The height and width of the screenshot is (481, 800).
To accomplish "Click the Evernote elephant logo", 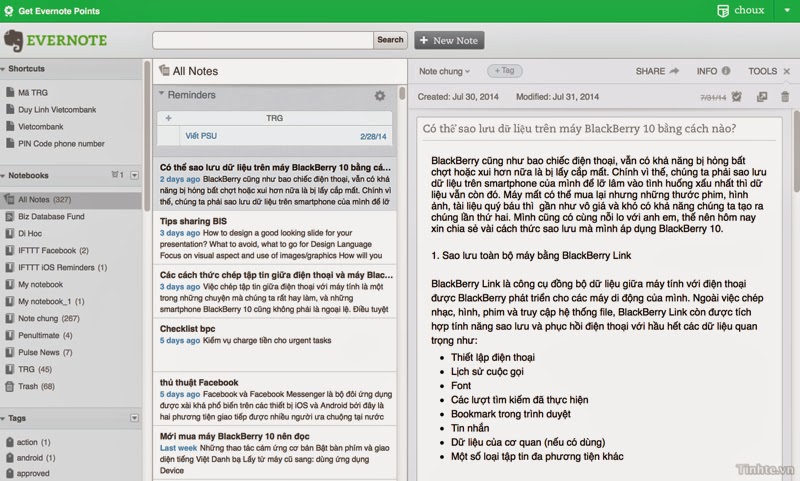I will [14, 41].
